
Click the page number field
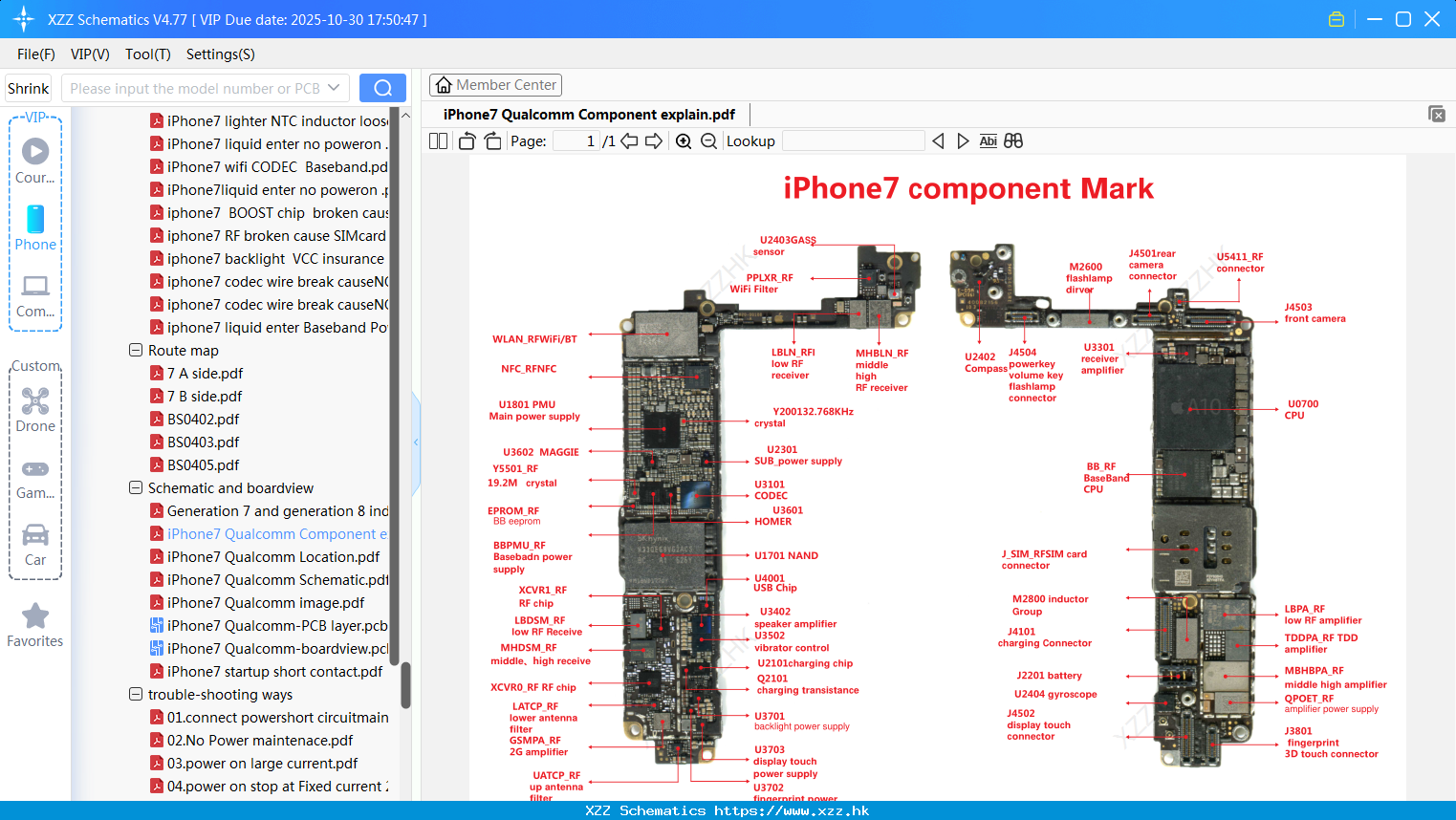click(576, 140)
